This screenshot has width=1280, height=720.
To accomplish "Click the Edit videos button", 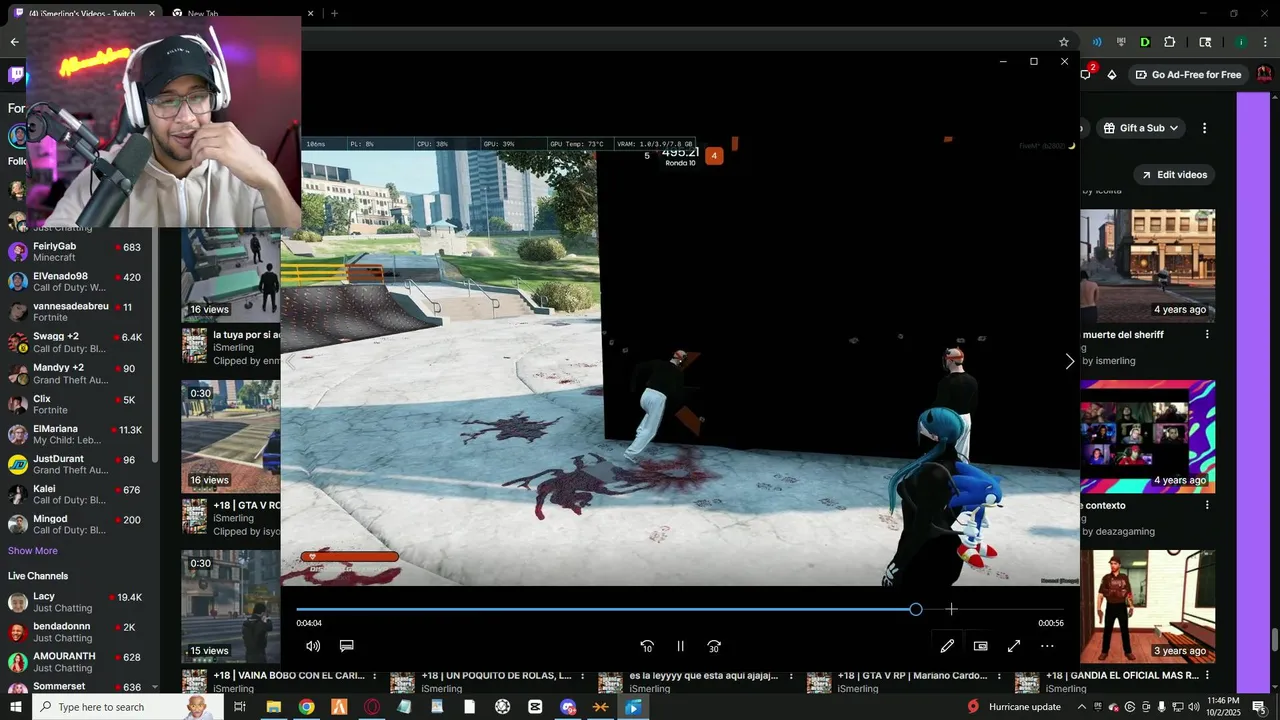I will (1174, 175).
